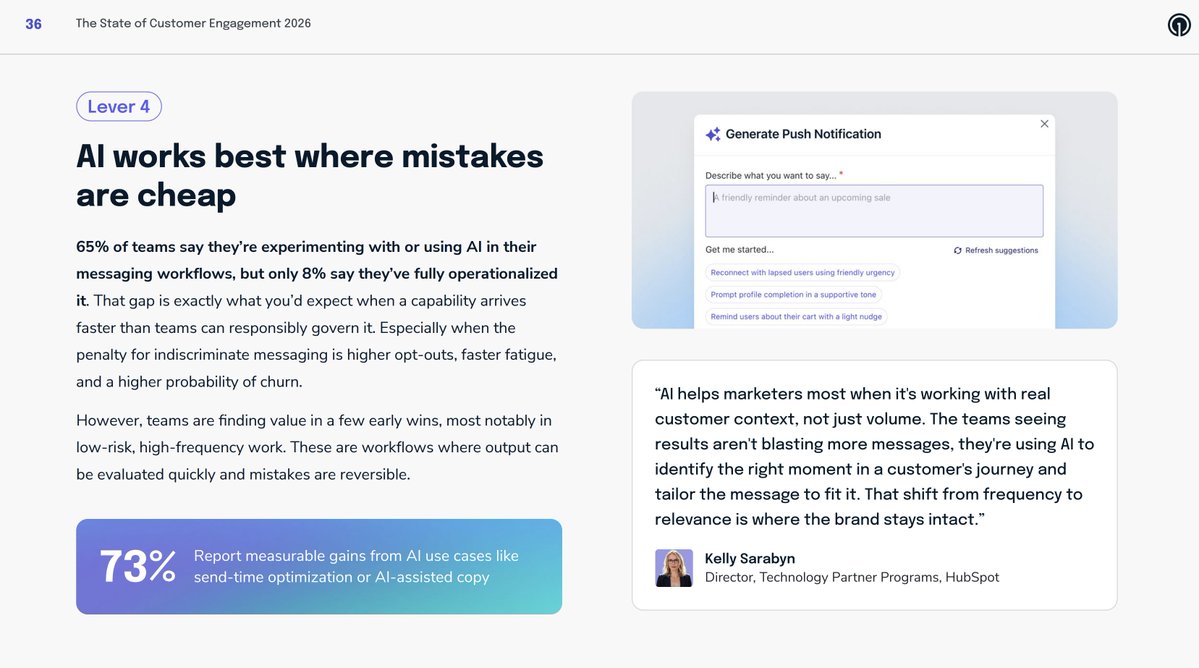Click the sparkle icon beside Generate Push Notification
Image resolution: width=1199 pixels, height=668 pixels.
coord(713,135)
